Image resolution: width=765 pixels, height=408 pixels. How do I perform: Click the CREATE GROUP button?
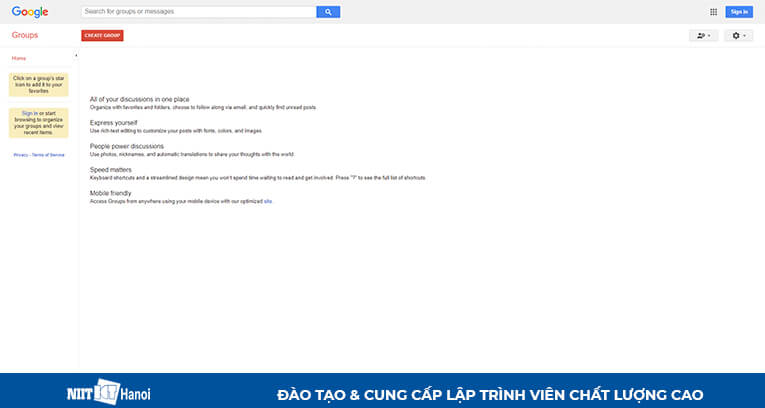click(102, 36)
